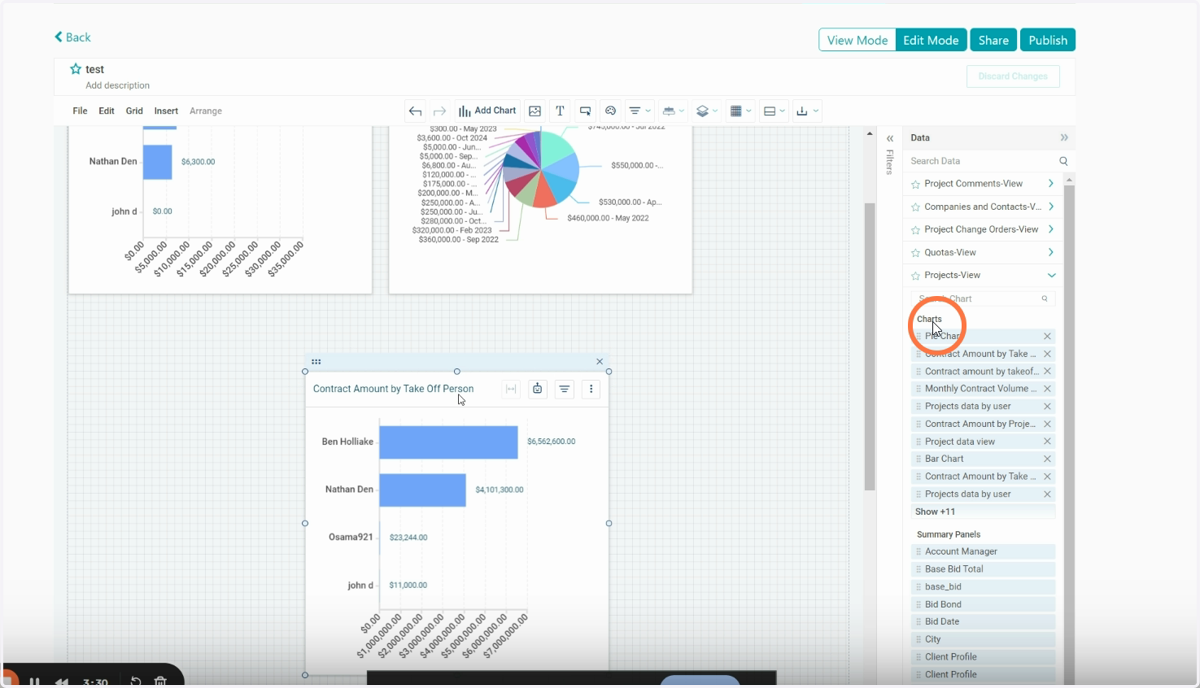Star the Quotas-View data source

click(915, 253)
